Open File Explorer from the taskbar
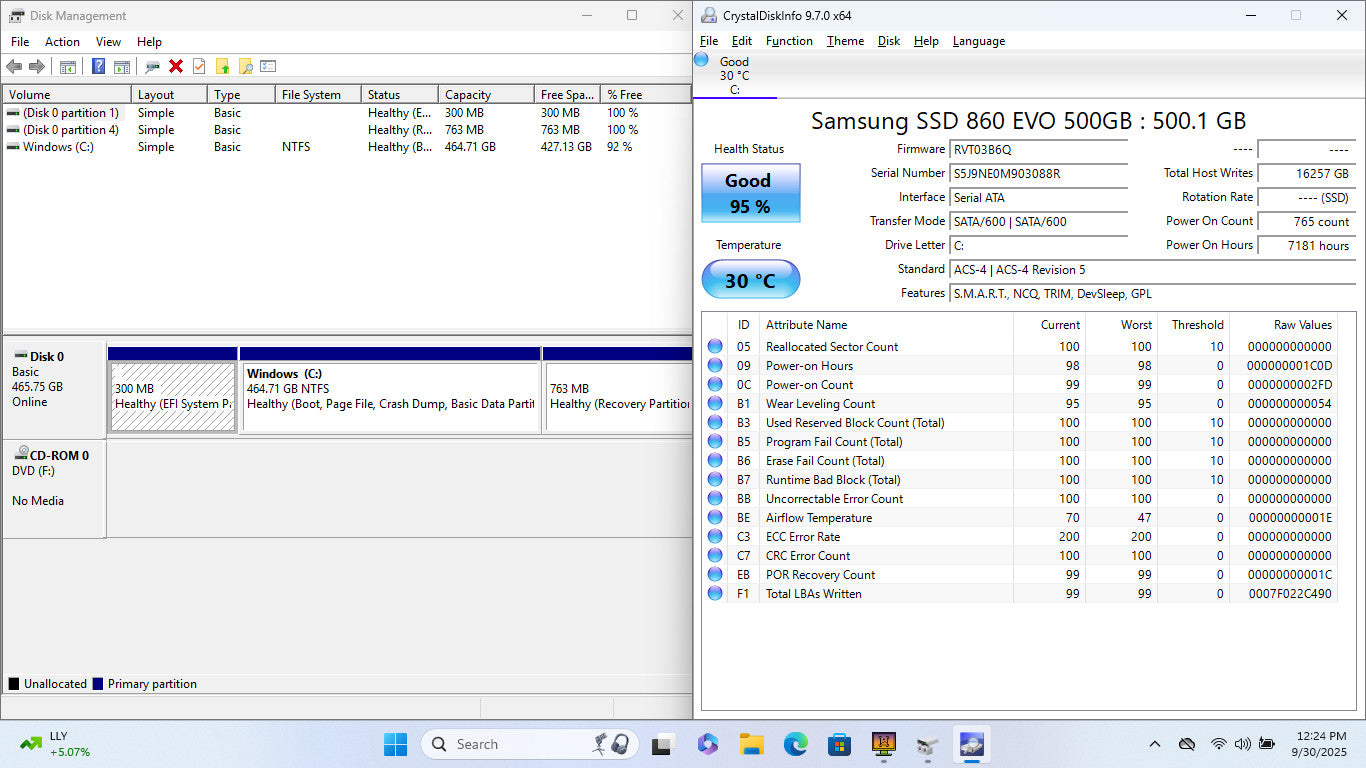The width and height of the screenshot is (1366, 768). [751, 744]
